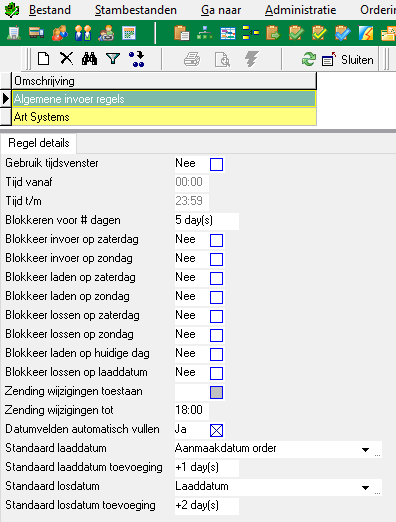Click the Sluiten button
This screenshot has width=396, height=522.
pos(348,60)
